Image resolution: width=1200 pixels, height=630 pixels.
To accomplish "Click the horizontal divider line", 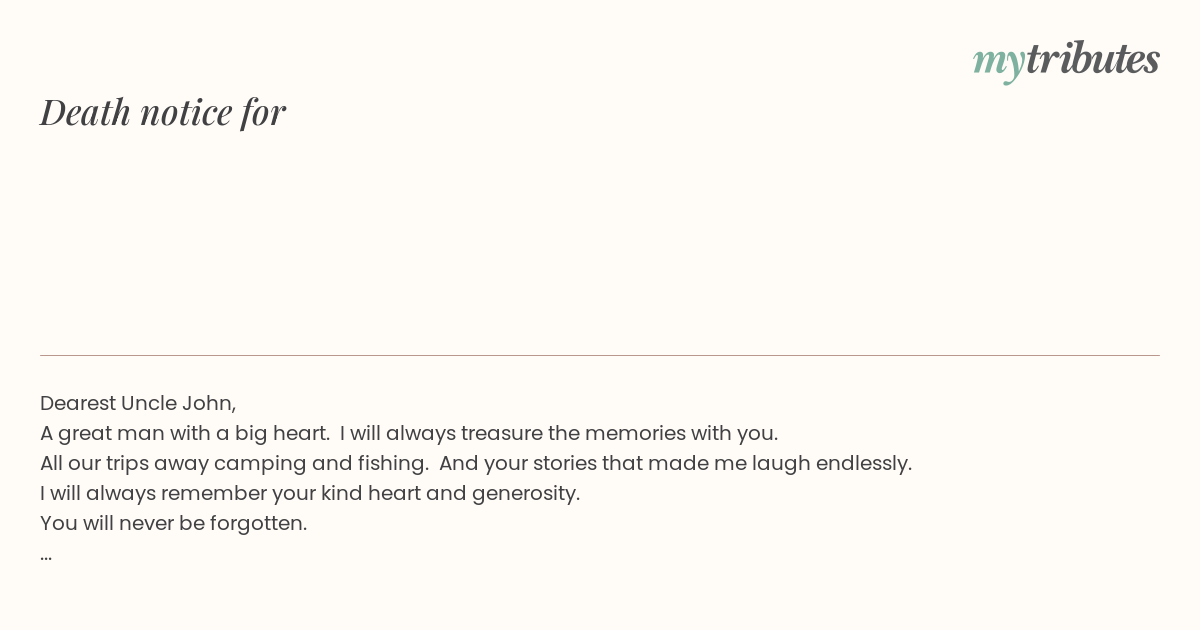I will (600, 355).
